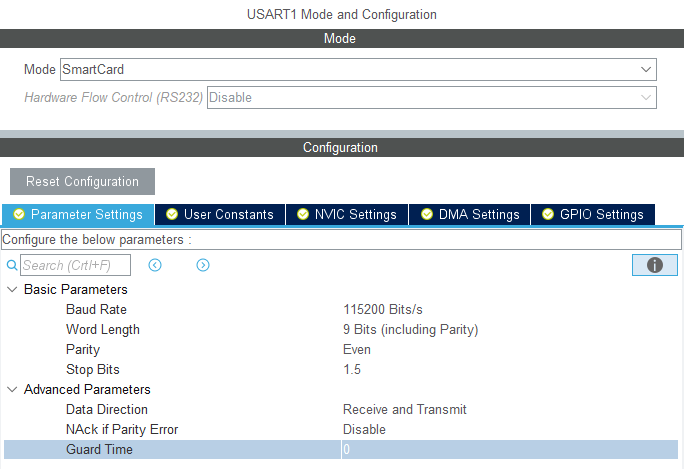684x469 pixels.
Task: Edit the Guard Time value field
Action: pos(508,450)
